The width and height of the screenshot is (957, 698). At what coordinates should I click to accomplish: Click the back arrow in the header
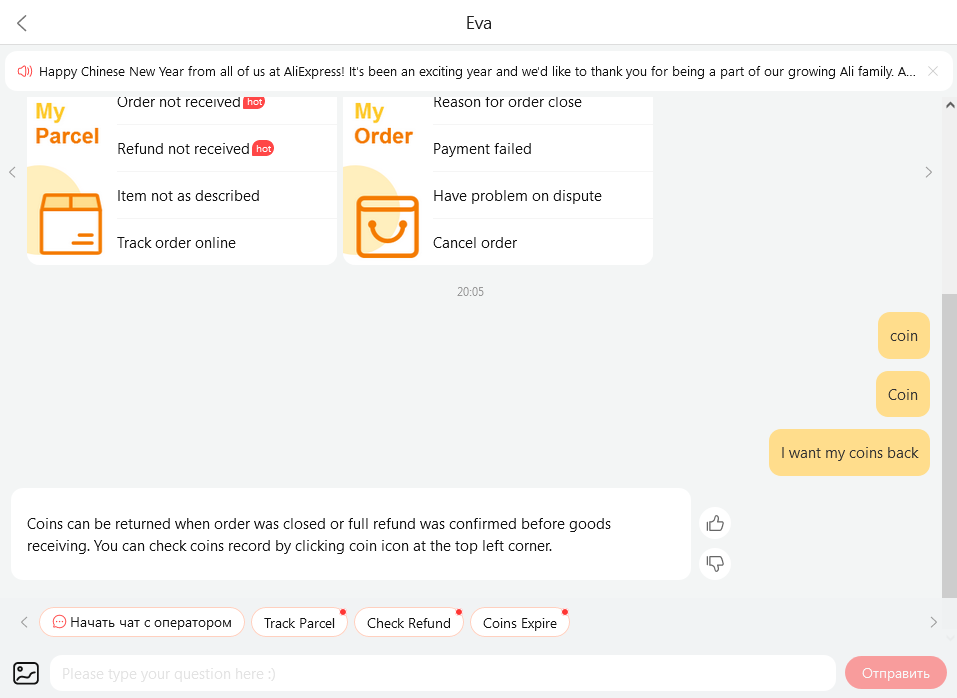click(22, 23)
